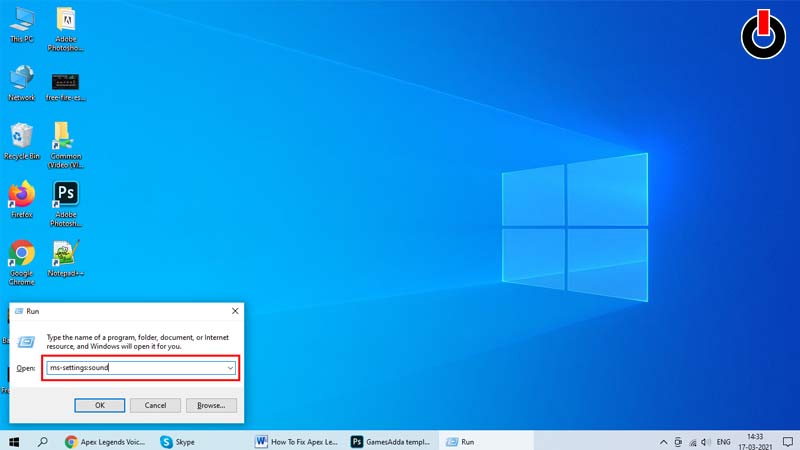Launch Notepad++ from the desktop shortcut
This screenshot has height=450, width=800.
coord(66,259)
